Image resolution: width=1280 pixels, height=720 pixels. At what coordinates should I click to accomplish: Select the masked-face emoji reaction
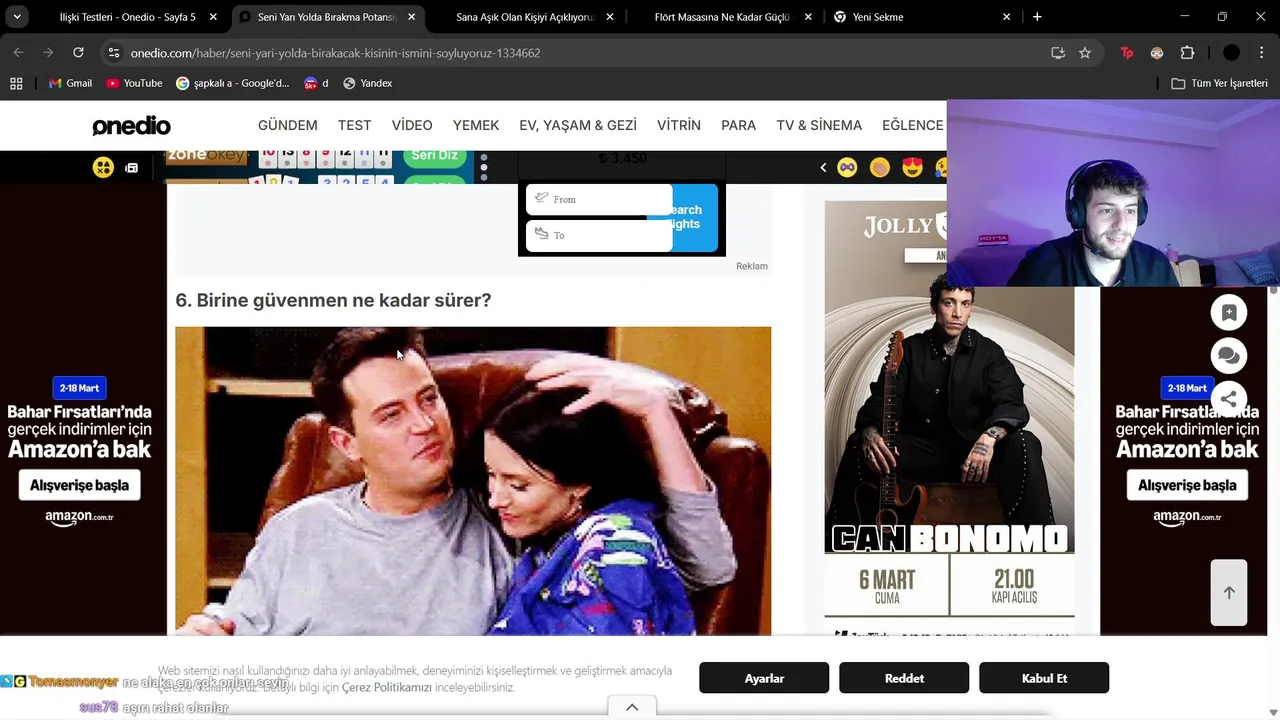tap(847, 168)
